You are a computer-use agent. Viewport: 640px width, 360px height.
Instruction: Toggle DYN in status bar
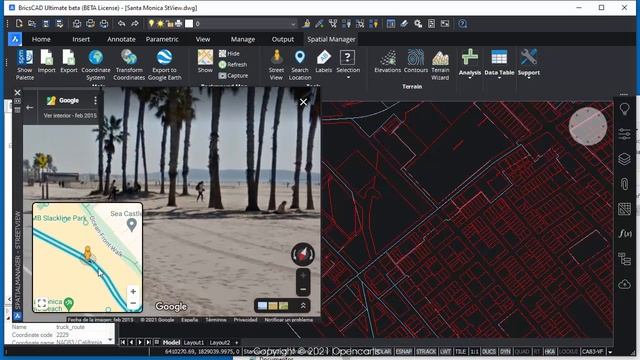(x=505, y=351)
